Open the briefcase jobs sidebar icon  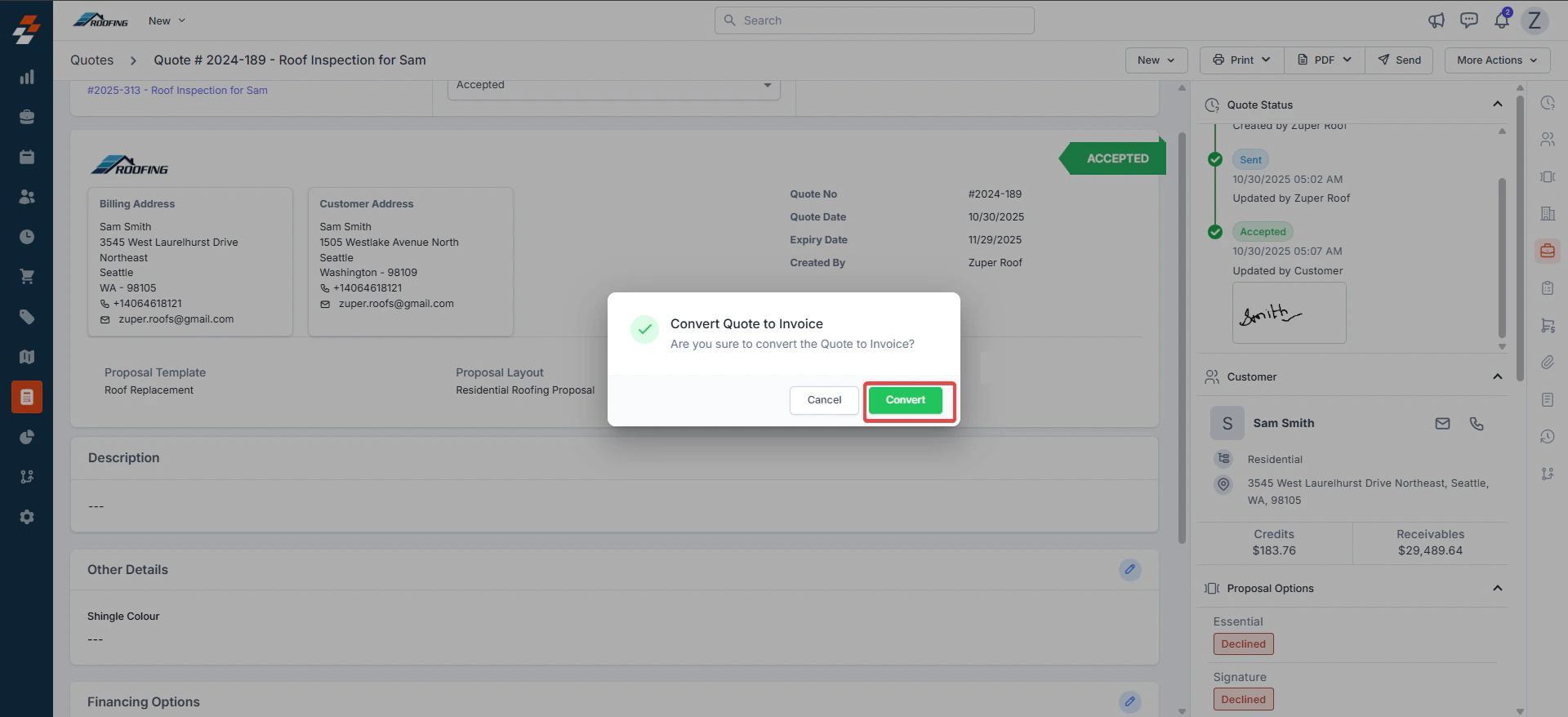coord(27,117)
